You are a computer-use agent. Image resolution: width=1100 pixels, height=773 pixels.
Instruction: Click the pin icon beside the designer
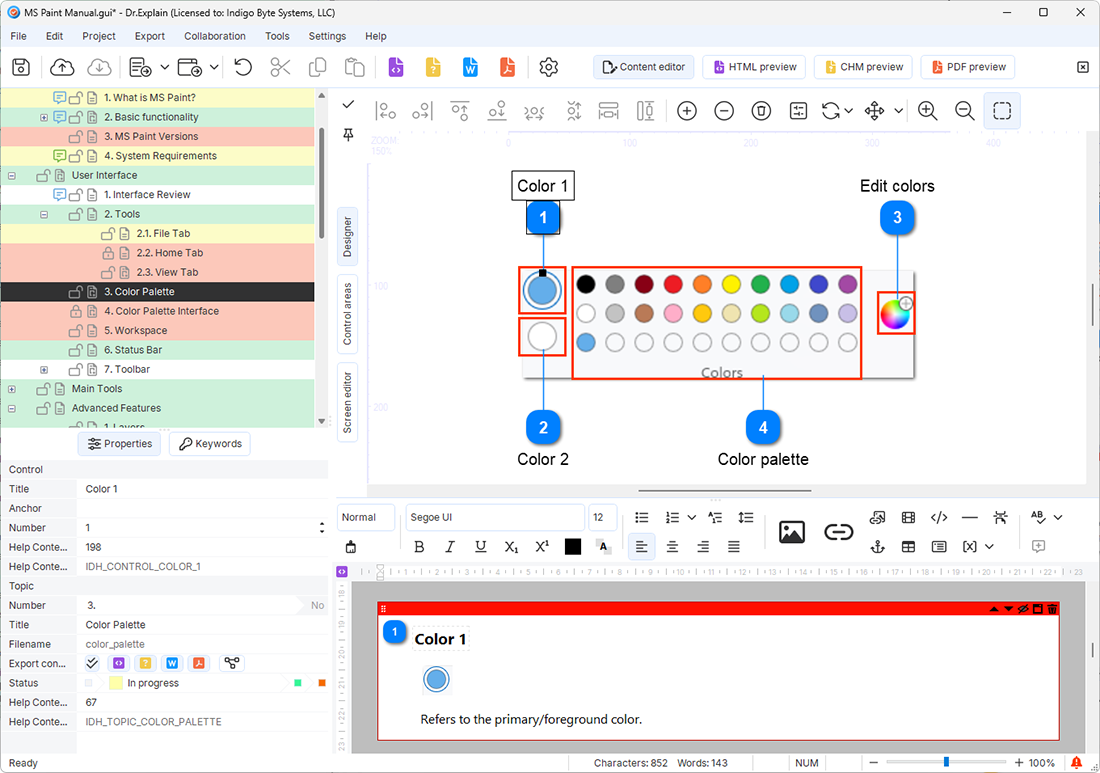[348, 135]
